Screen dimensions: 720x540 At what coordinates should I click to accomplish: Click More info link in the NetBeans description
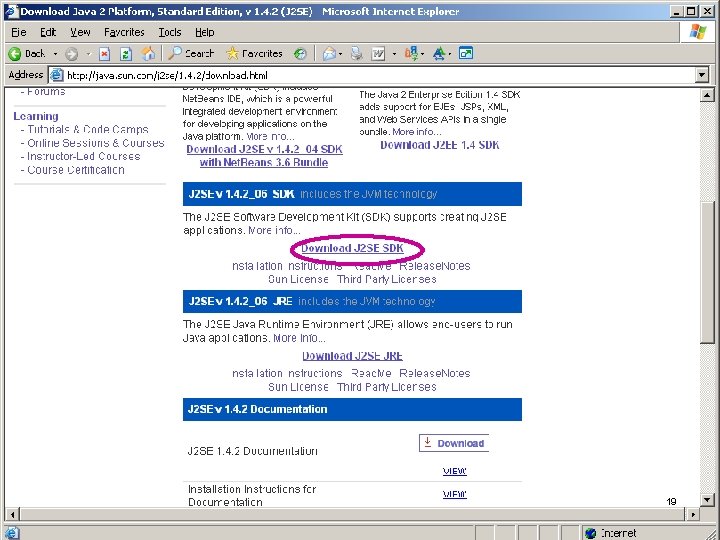270,136
